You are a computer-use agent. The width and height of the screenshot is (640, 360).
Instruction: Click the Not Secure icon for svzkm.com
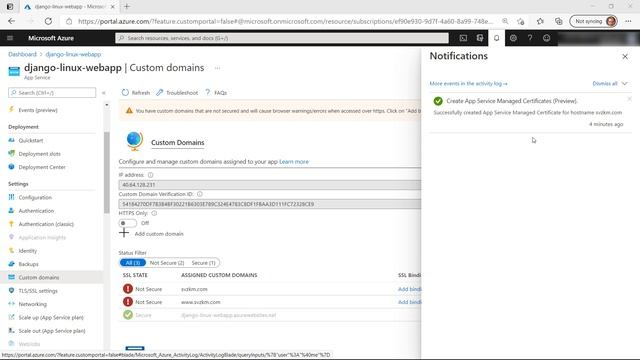point(128,289)
